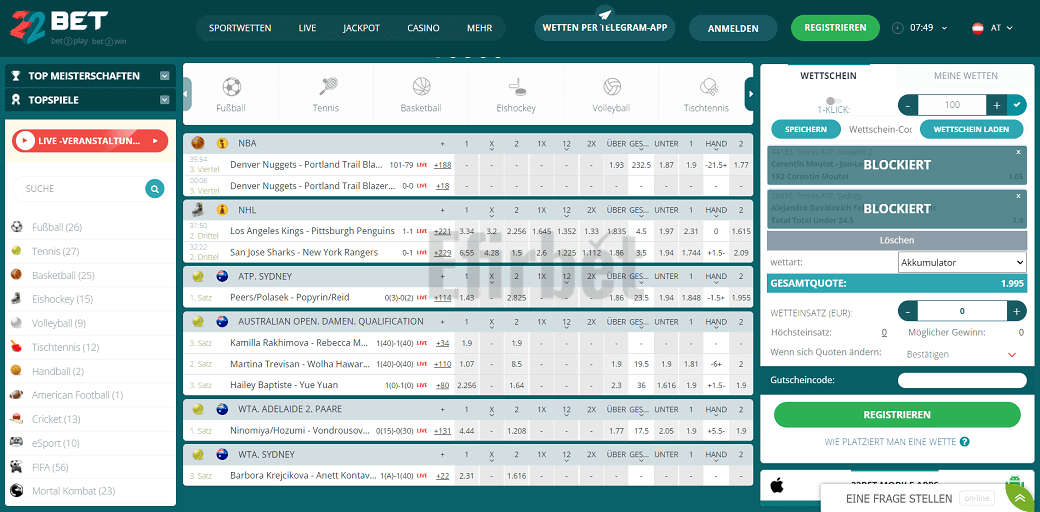The image size is (1040, 512).
Task: Click the header Registrieren button
Action: point(835,28)
